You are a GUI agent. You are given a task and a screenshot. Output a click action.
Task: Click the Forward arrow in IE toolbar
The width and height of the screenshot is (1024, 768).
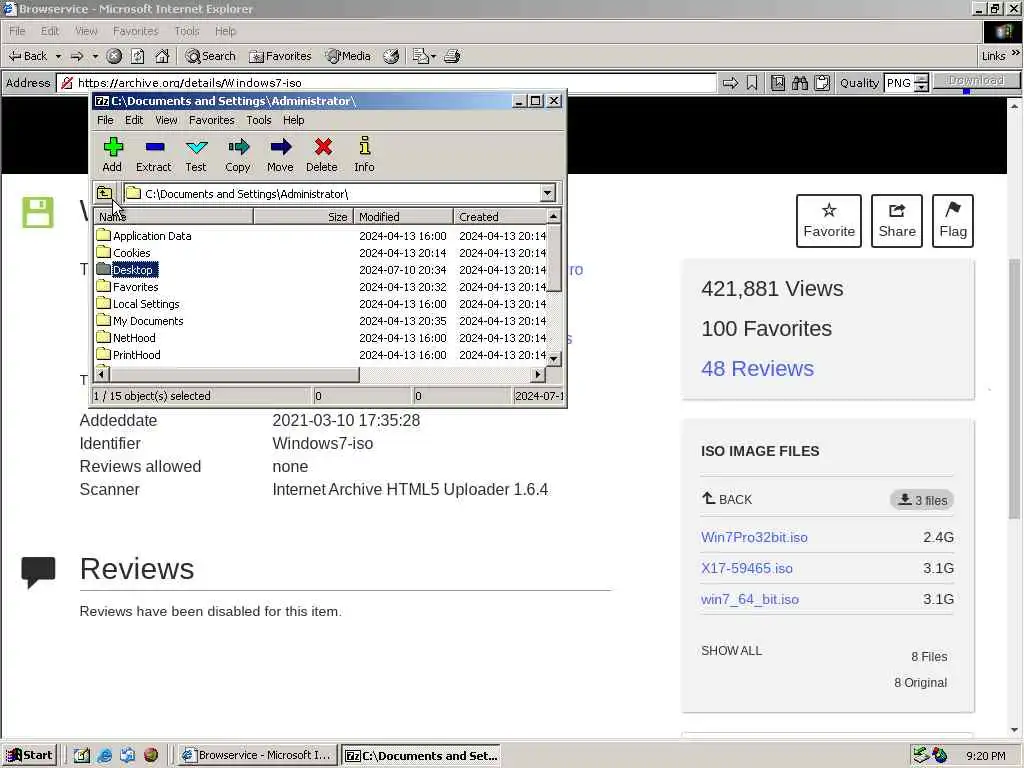tap(77, 56)
